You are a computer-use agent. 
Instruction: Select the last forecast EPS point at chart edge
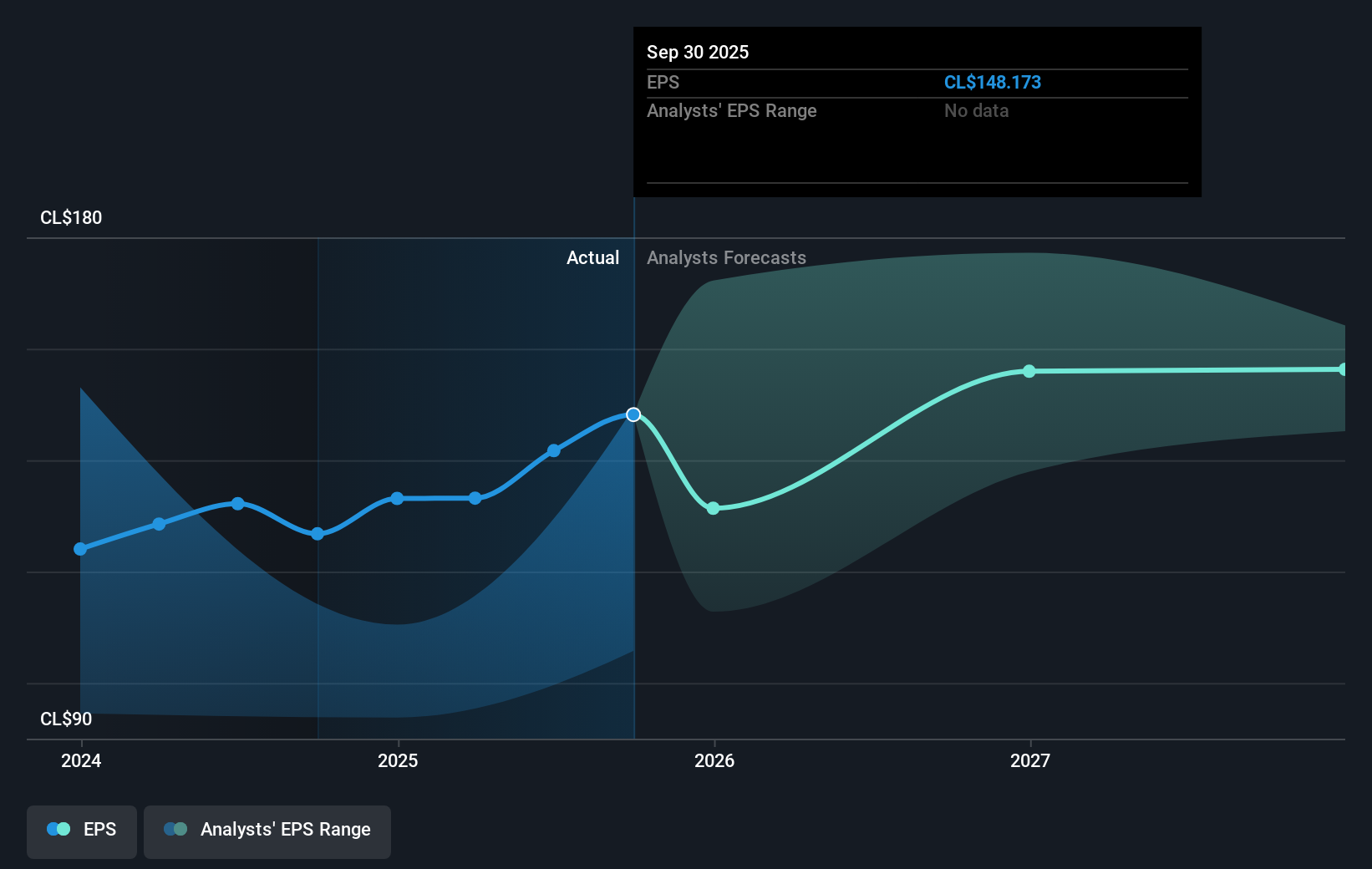click(1343, 369)
